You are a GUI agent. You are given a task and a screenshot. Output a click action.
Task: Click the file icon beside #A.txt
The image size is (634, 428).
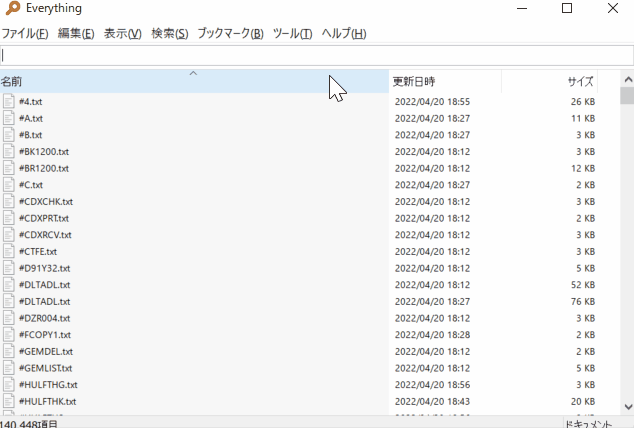[x=8, y=118]
